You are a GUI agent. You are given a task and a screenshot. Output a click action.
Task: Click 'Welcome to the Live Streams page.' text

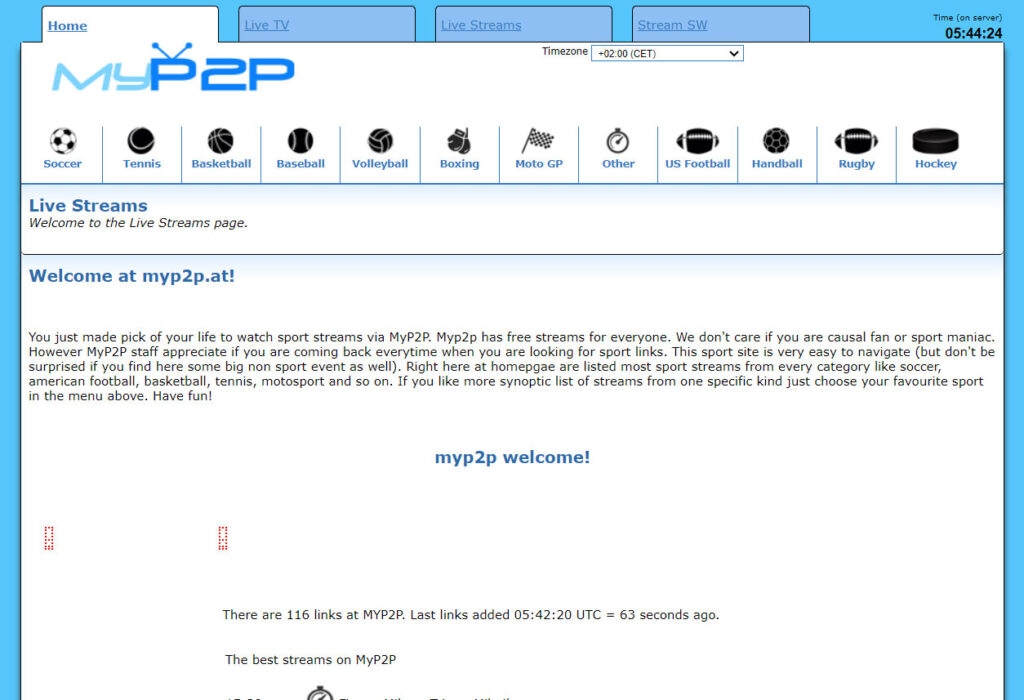point(138,223)
